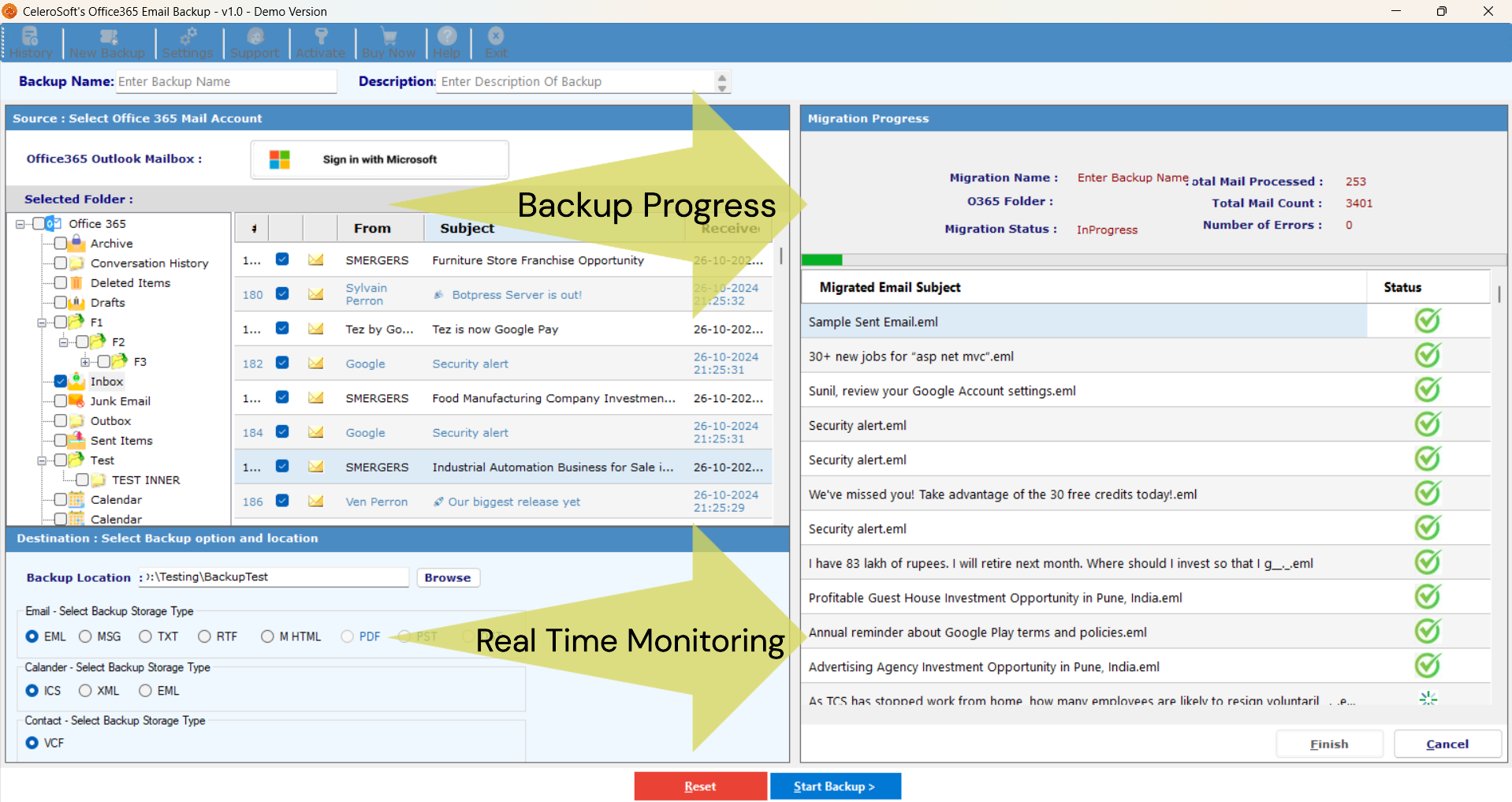
Task: Choose XML for calendar backup type
Action: (x=85, y=690)
